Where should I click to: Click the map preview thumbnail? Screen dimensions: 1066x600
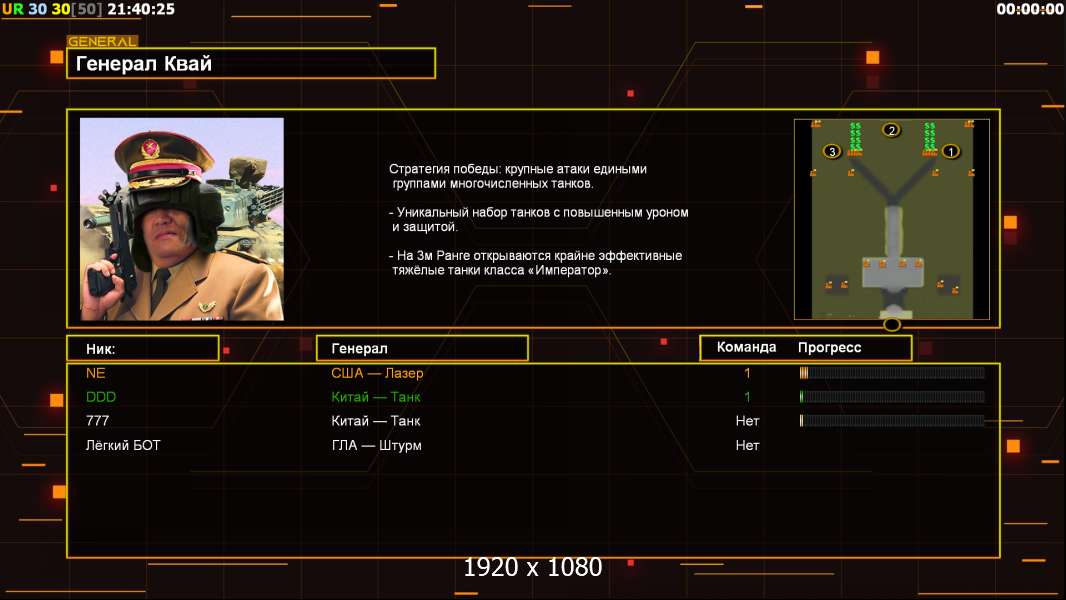click(891, 219)
